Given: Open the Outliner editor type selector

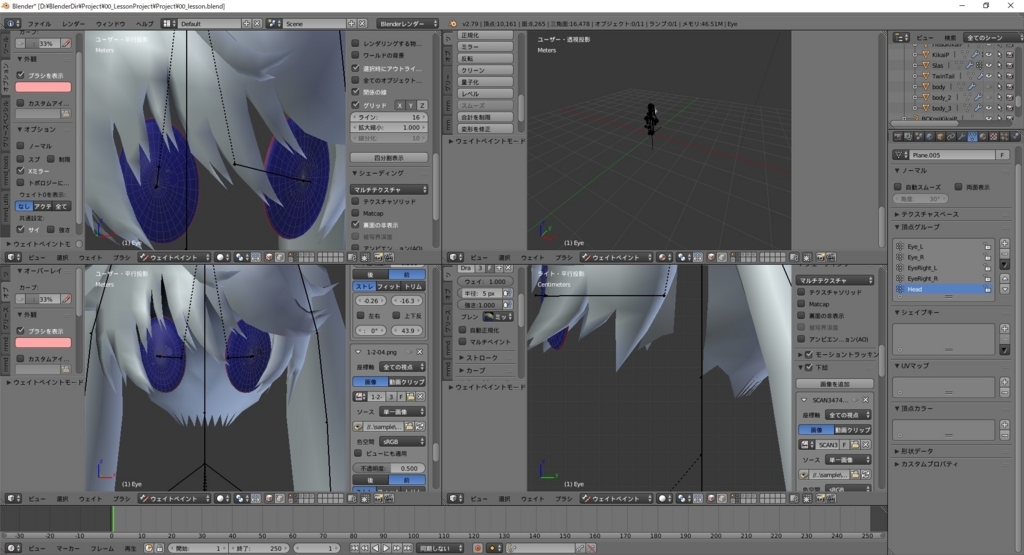Looking at the screenshot, I should (x=901, y=38).
